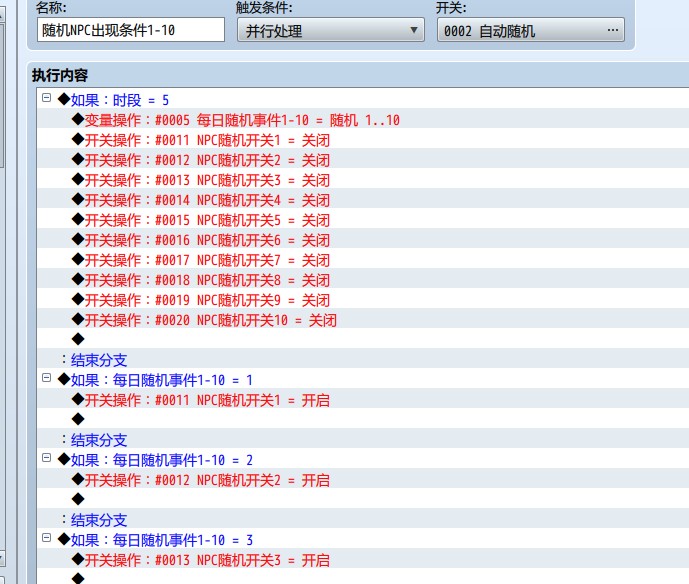Open the 开关 selector showing 0002 自动随机
Screen dimensions: 689x584
click(x=530, y=30)
